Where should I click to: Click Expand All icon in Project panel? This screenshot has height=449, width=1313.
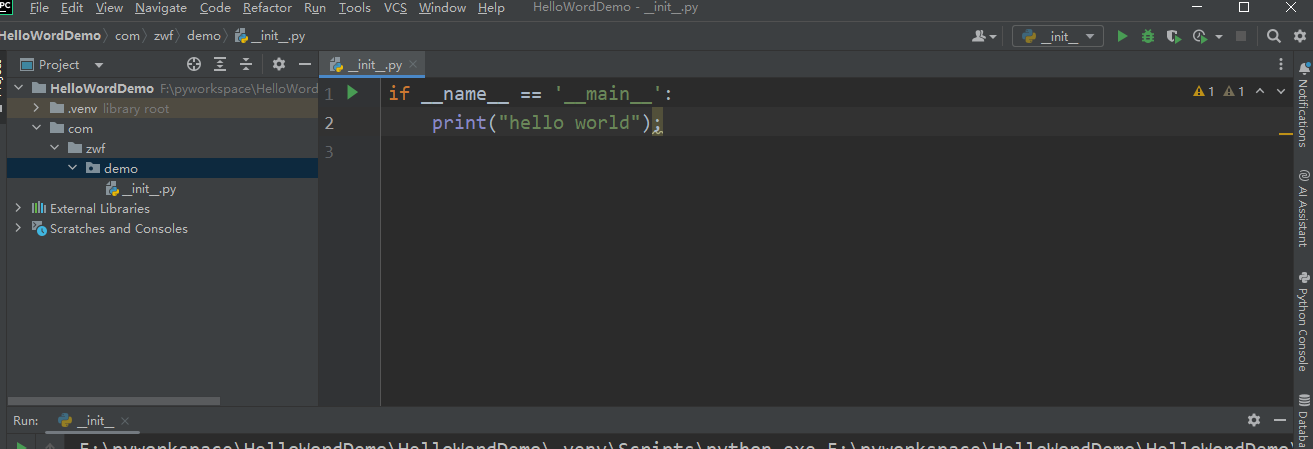pyautogui.click(x=221, y=64)
